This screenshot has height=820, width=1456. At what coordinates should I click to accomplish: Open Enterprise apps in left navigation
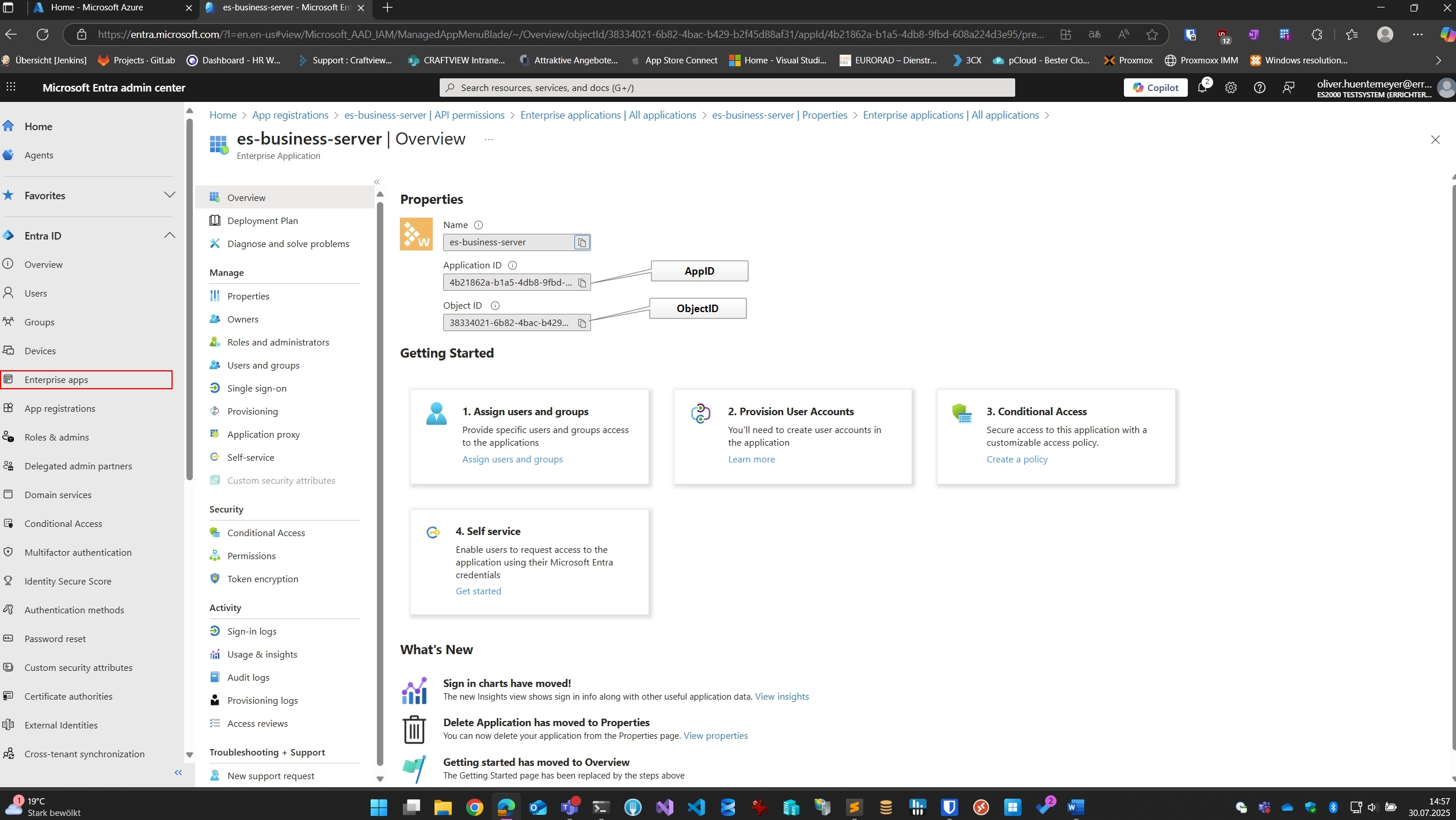click(87, 380)
